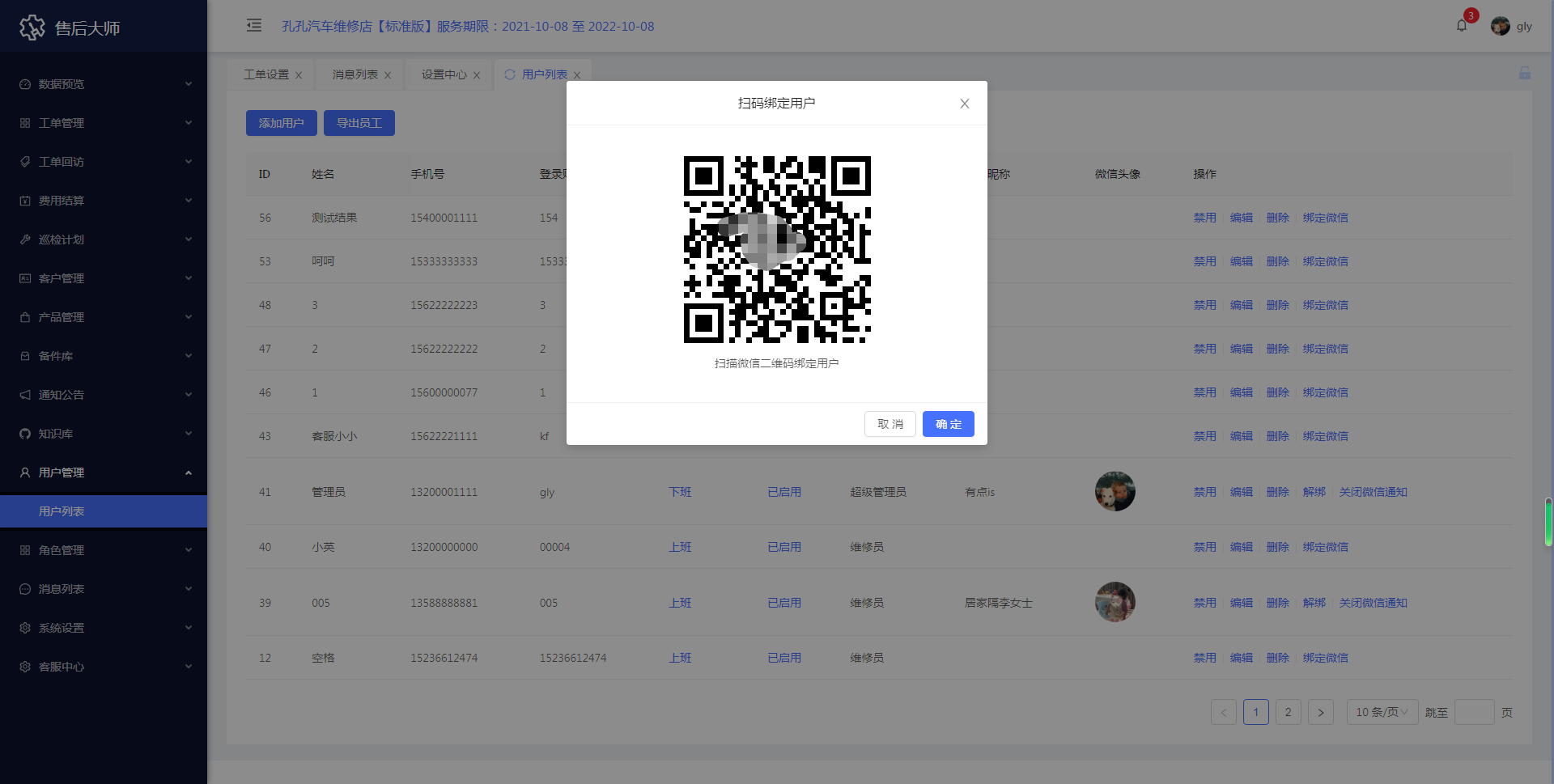Viewport: 1554px width, 784px height.
Task: Click 关闭微信通知 for user 005
Action: point(1373,603)
